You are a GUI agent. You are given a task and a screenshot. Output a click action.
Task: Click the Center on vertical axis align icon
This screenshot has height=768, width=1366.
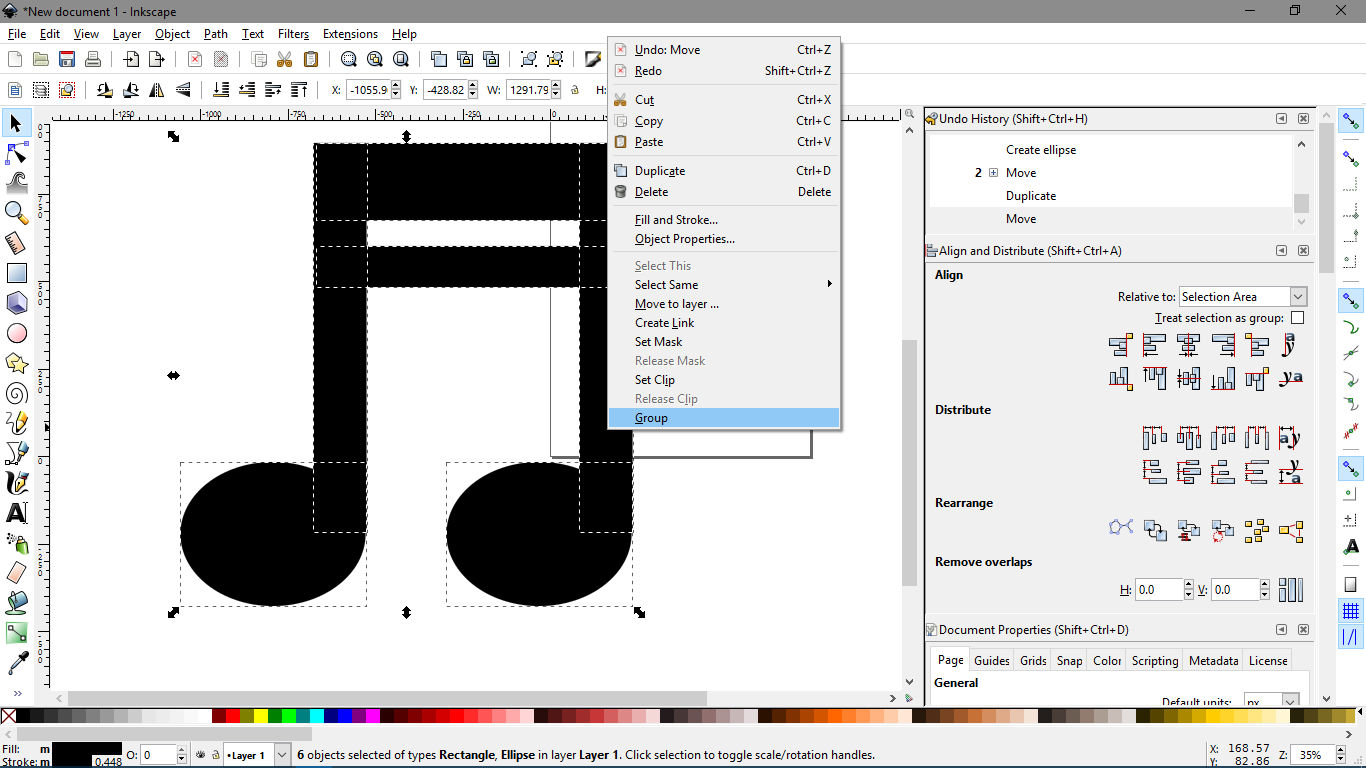coord(1189,346)
